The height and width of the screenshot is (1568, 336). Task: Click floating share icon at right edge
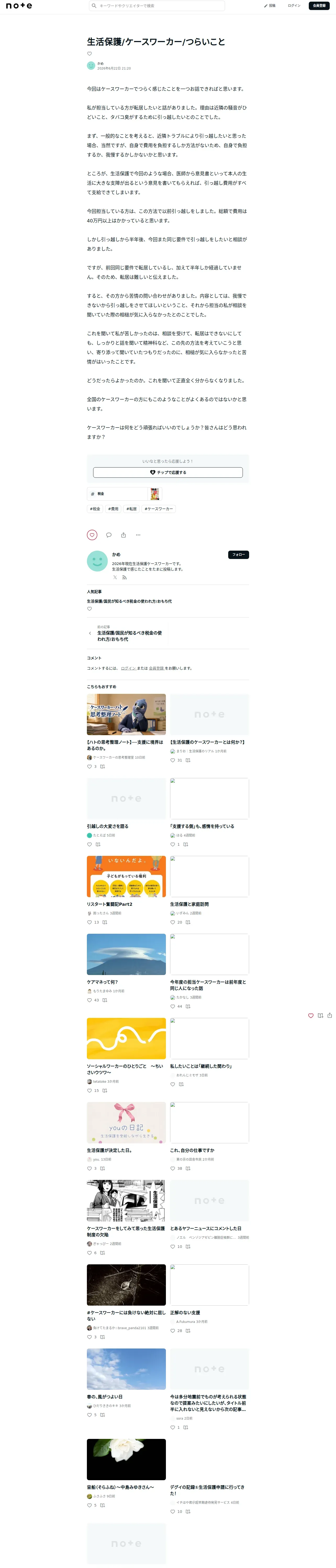coord(330,1015)
